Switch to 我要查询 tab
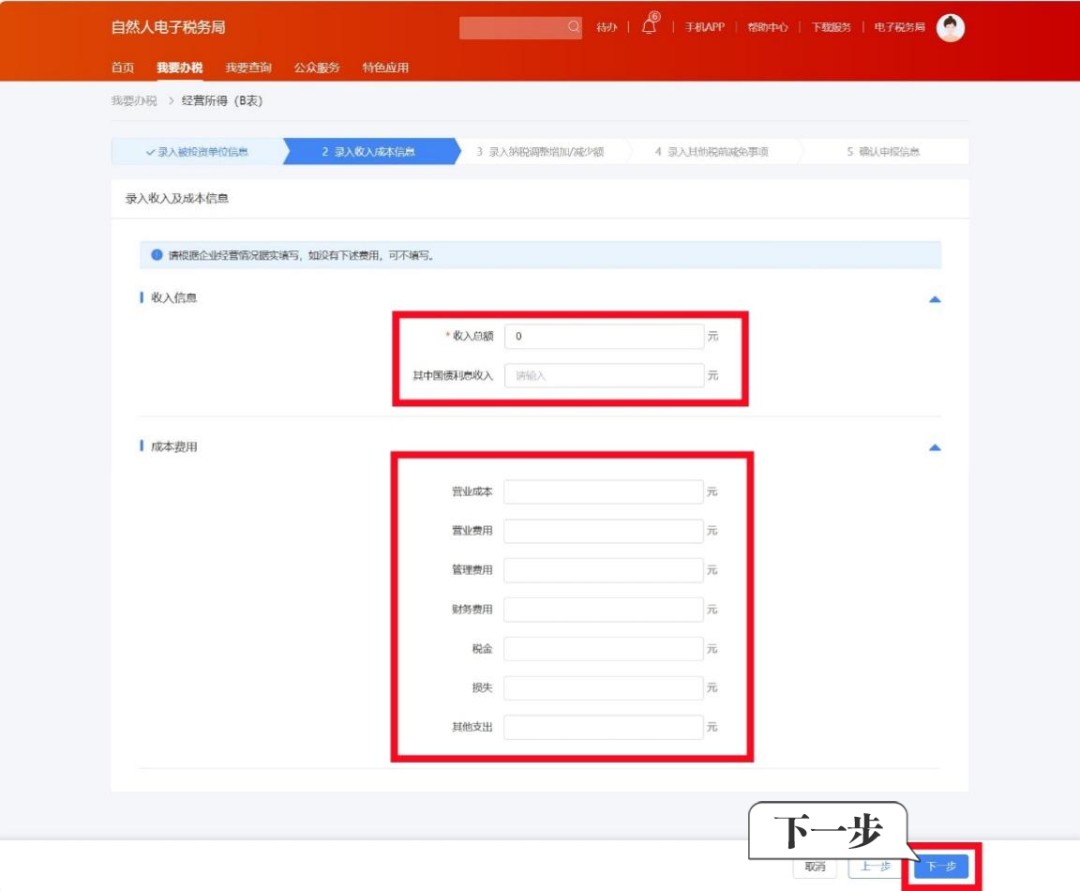 tap(248, 68)
